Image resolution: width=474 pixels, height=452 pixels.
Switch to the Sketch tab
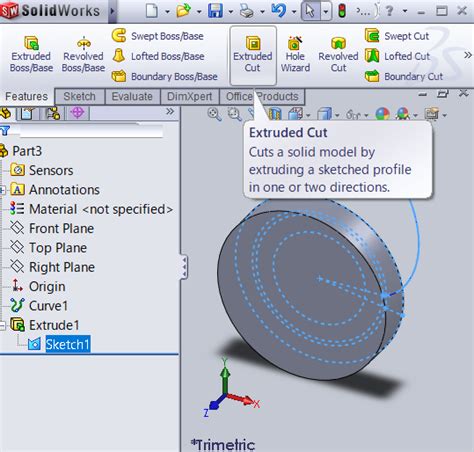pyautogui.click(x=79, y=97)
